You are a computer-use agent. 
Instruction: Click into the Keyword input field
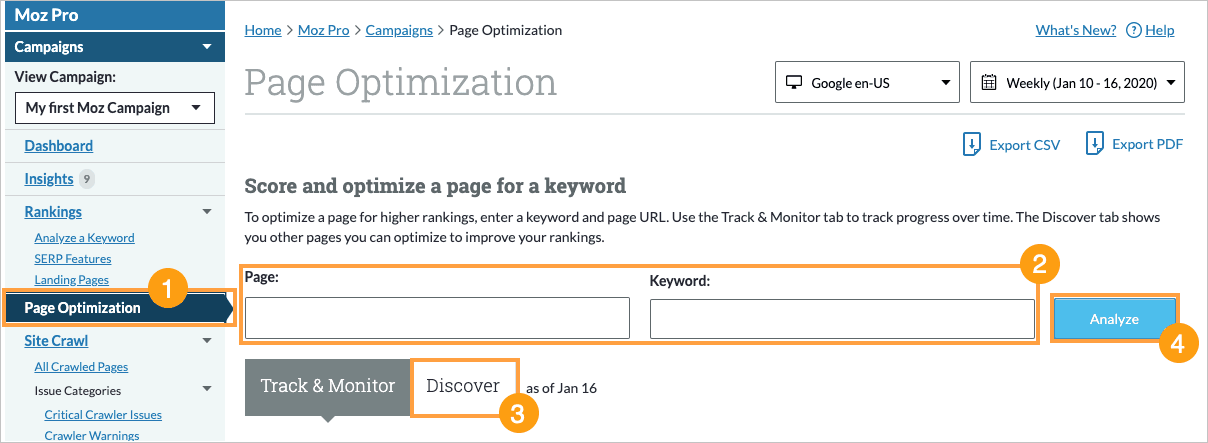click(x=842, y=319)
